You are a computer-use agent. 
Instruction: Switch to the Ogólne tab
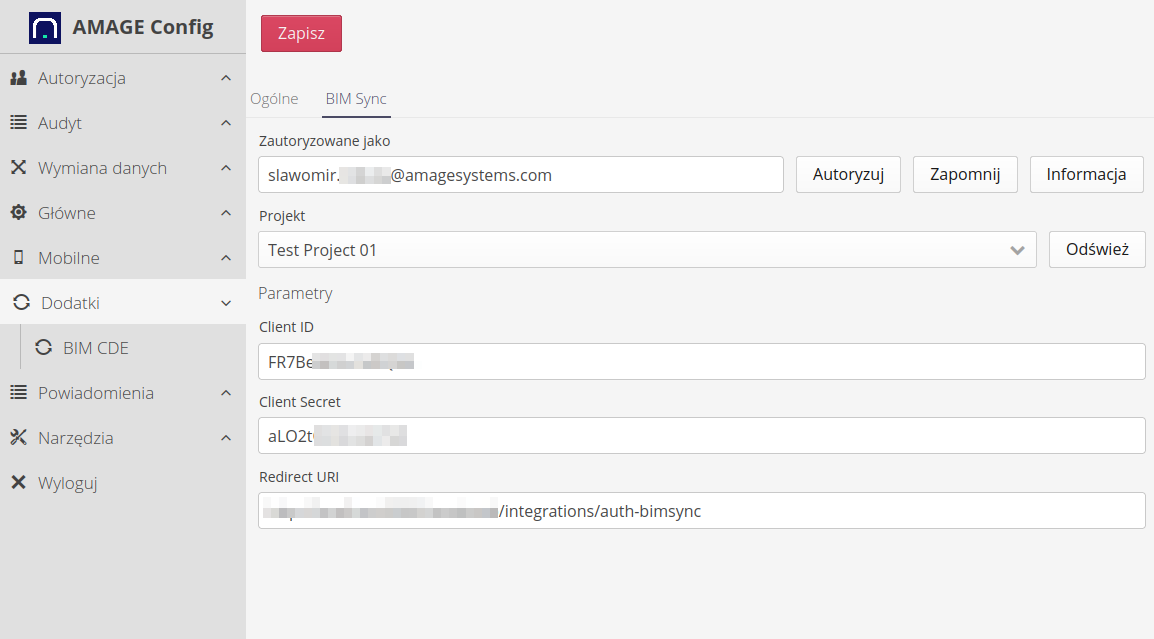(x=274, y=99)
